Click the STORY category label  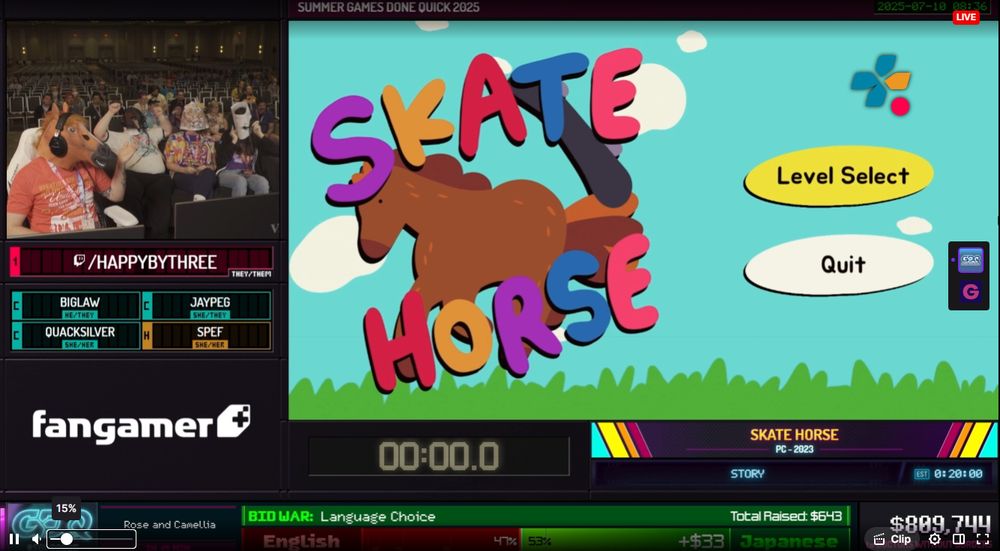coord(747,474)
